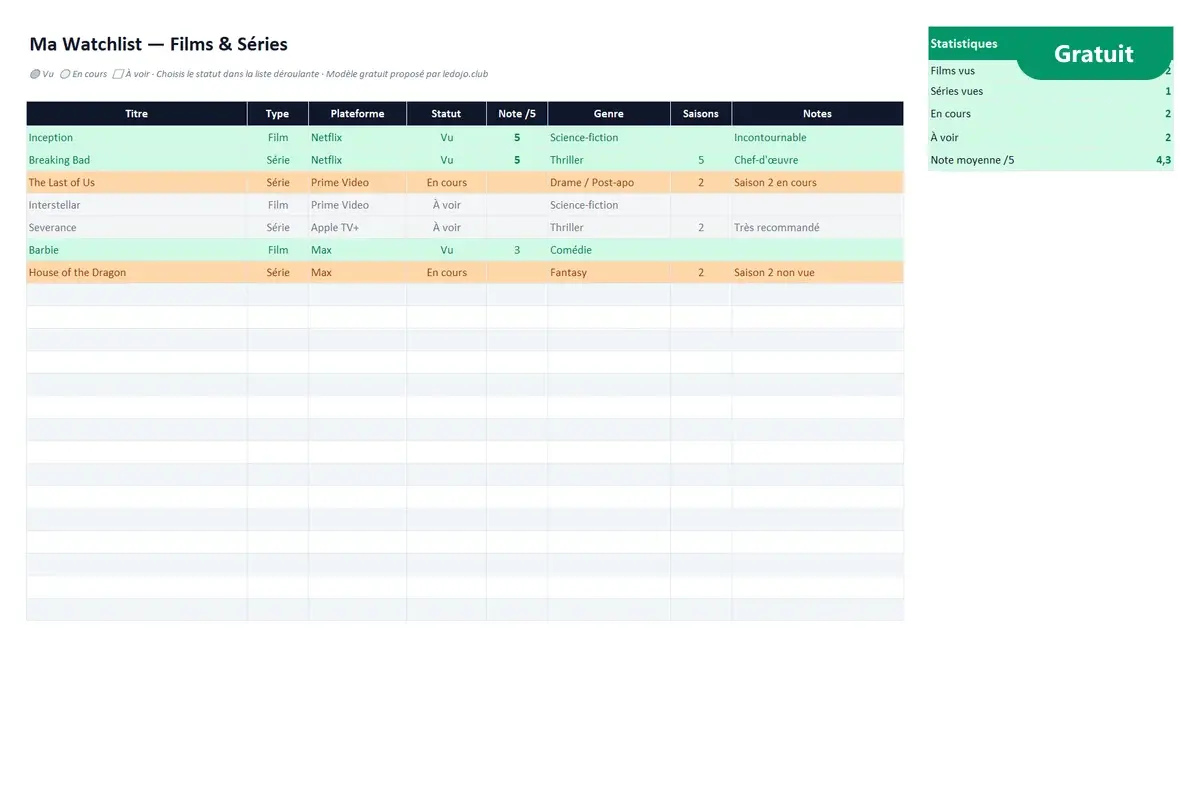Select the "Saison 2 en cours" note

(775, 182)
